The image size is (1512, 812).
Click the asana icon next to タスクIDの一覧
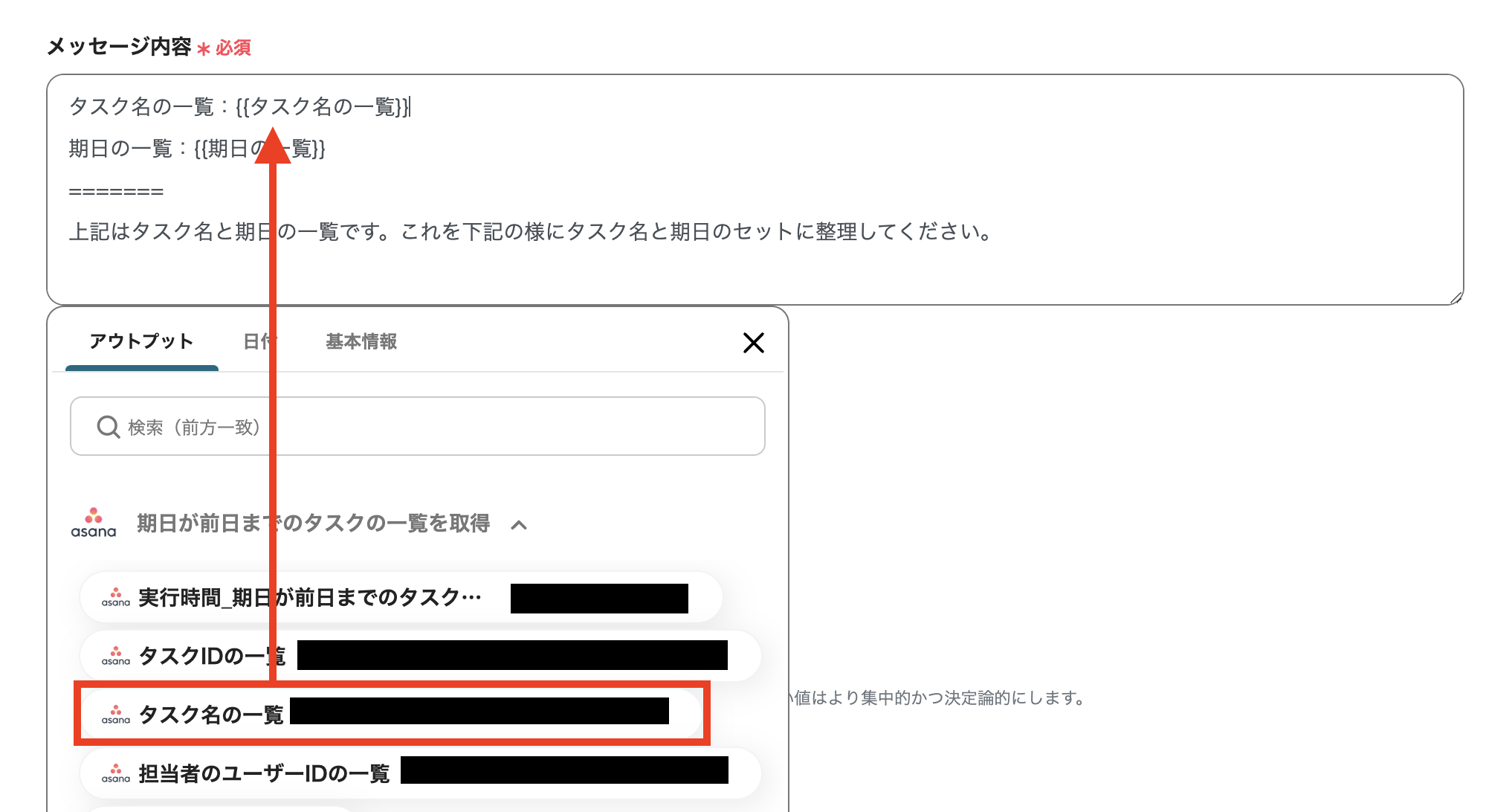click(116, 656)
